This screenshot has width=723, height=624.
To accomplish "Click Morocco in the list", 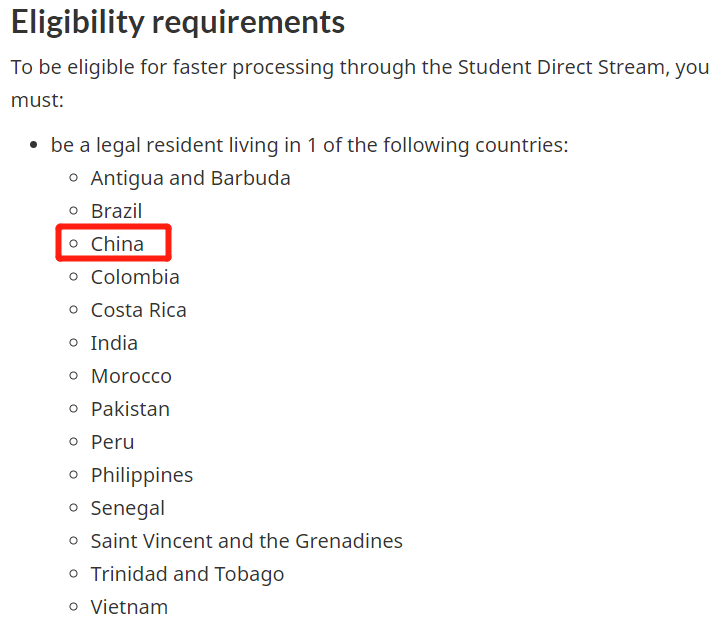I will tap(131, 376).
